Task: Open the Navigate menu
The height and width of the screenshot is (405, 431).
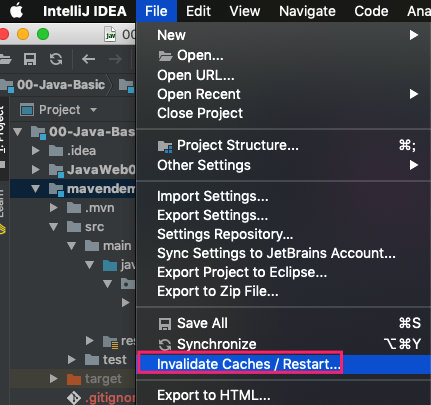Action: [x=307, y=11]
